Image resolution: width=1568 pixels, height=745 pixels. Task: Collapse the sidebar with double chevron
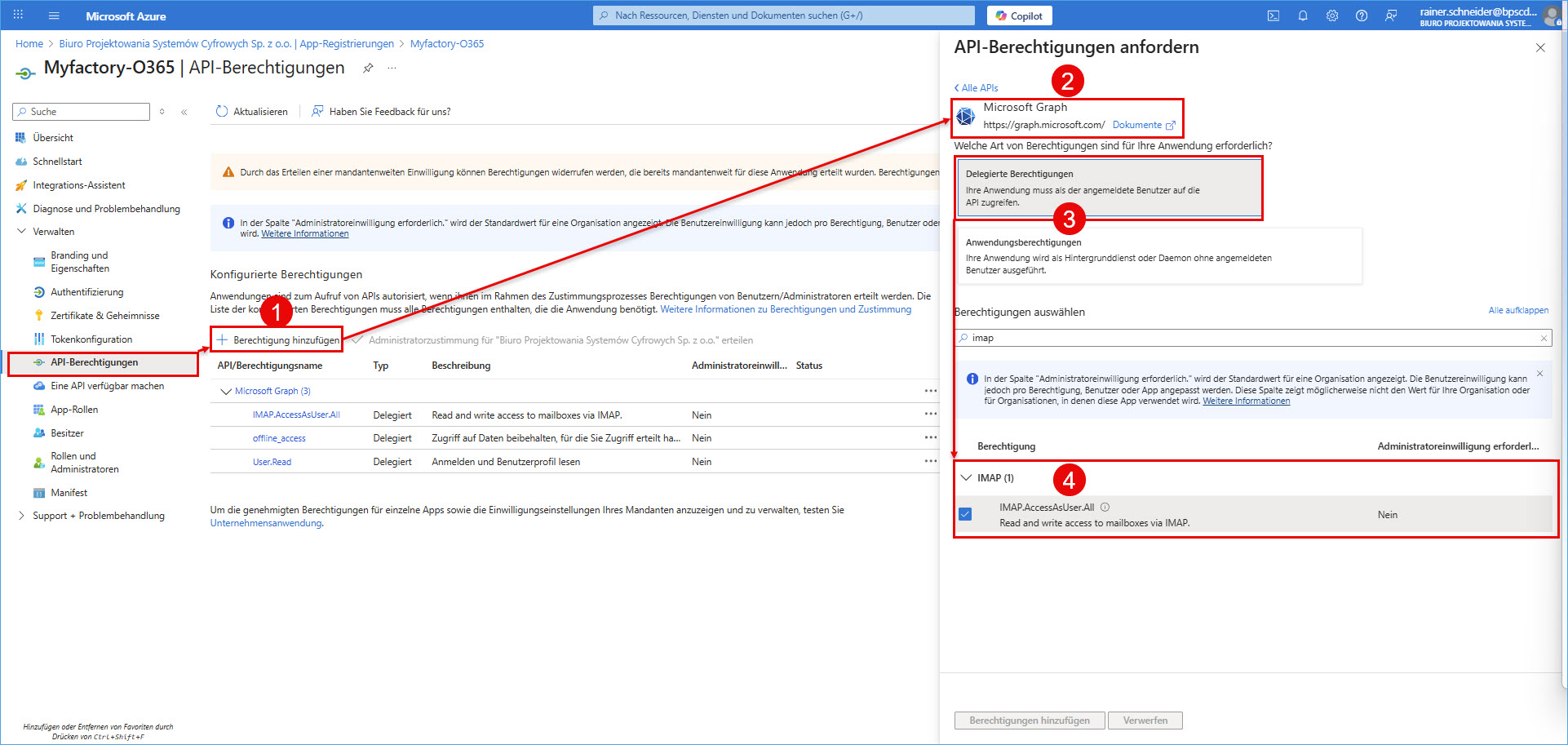point(184,112)
